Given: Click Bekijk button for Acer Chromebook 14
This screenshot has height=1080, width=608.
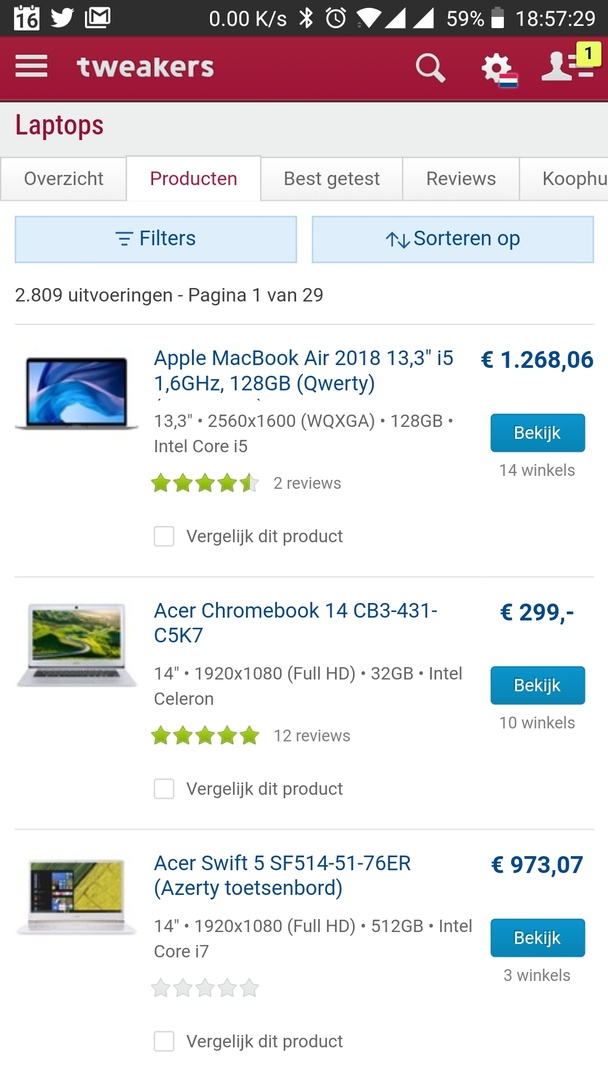Looking at the screenshot, I should pyautogui.click(x=537, y=686).
